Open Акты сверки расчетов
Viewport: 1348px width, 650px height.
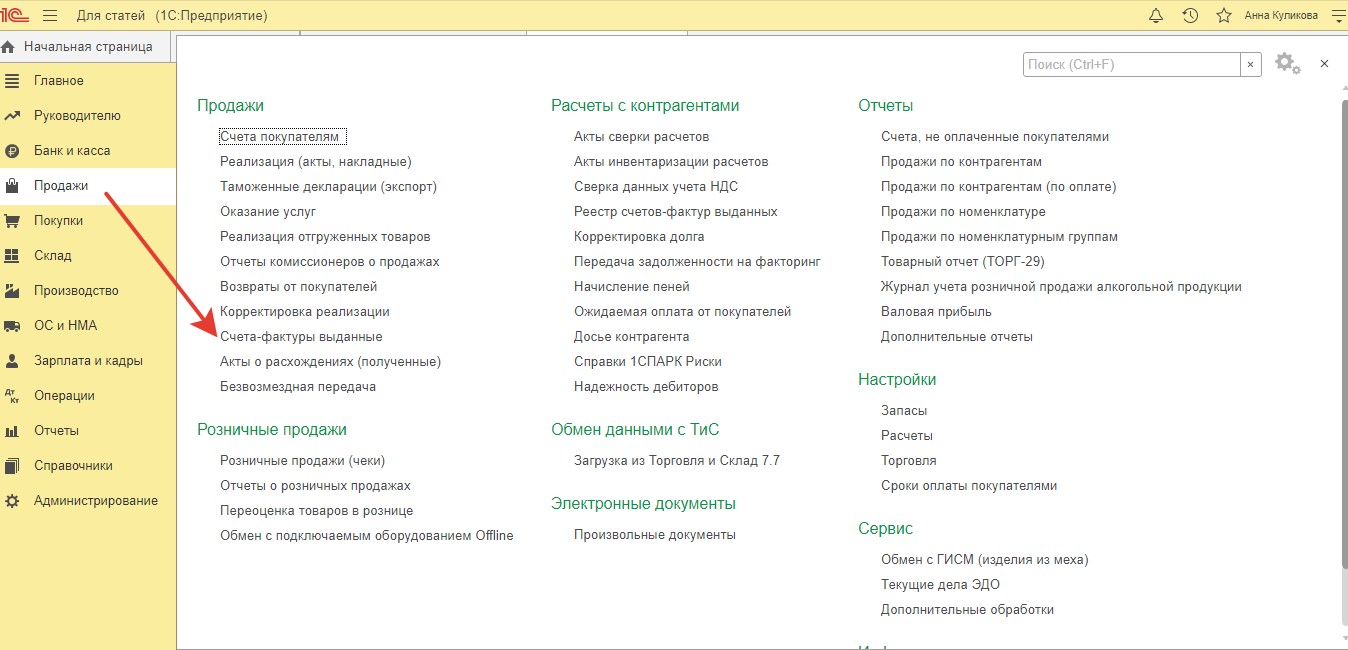(x=641, y=137)
